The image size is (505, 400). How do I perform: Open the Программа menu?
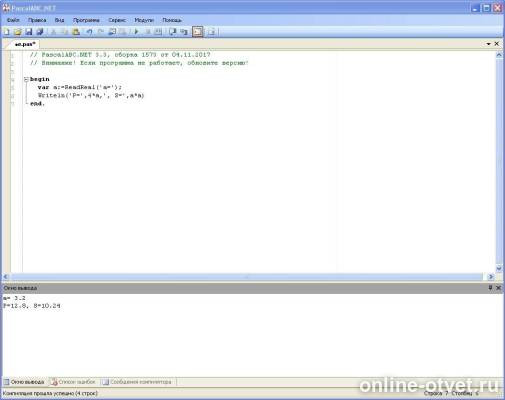(86, 20)
